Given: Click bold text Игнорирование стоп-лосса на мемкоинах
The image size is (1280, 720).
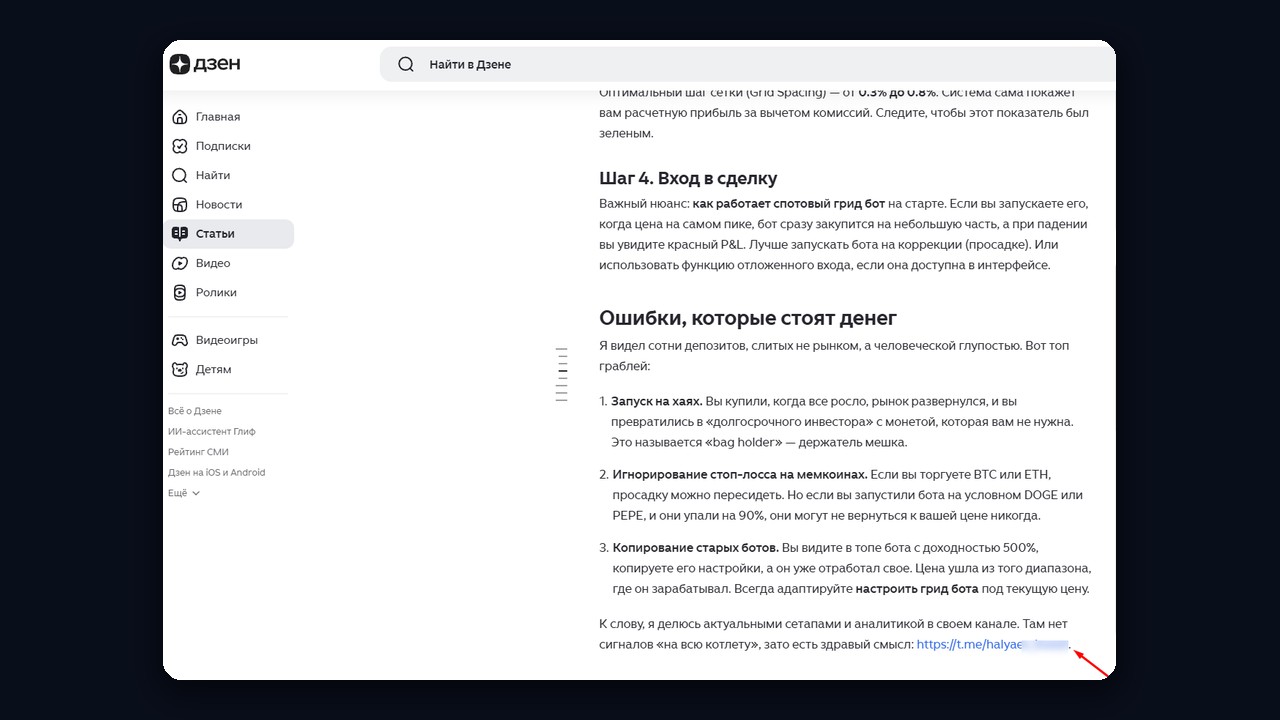Looking at the screenshot, I should [x=740, y=474].
